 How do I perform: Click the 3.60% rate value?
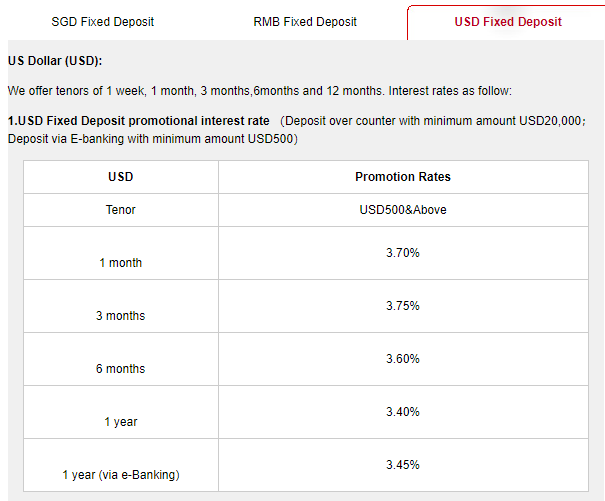tap(402, 359)
